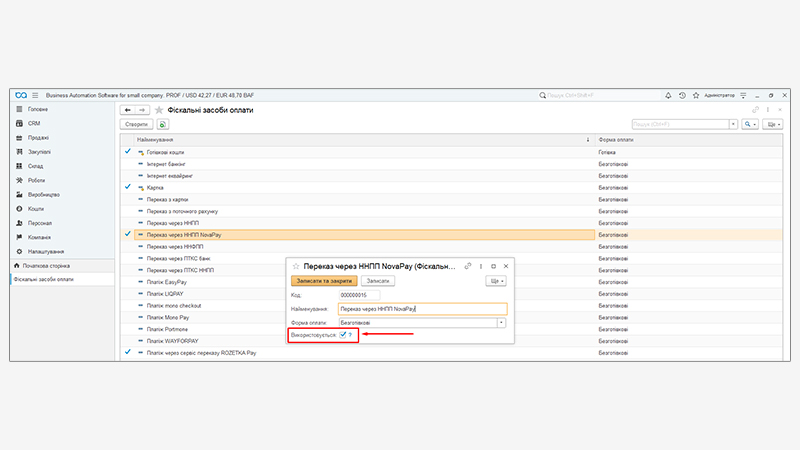Add Фіскальні засоби оплати list to favorites star
This screenshot has height=450, width=800.
click(x=158, y=110)
